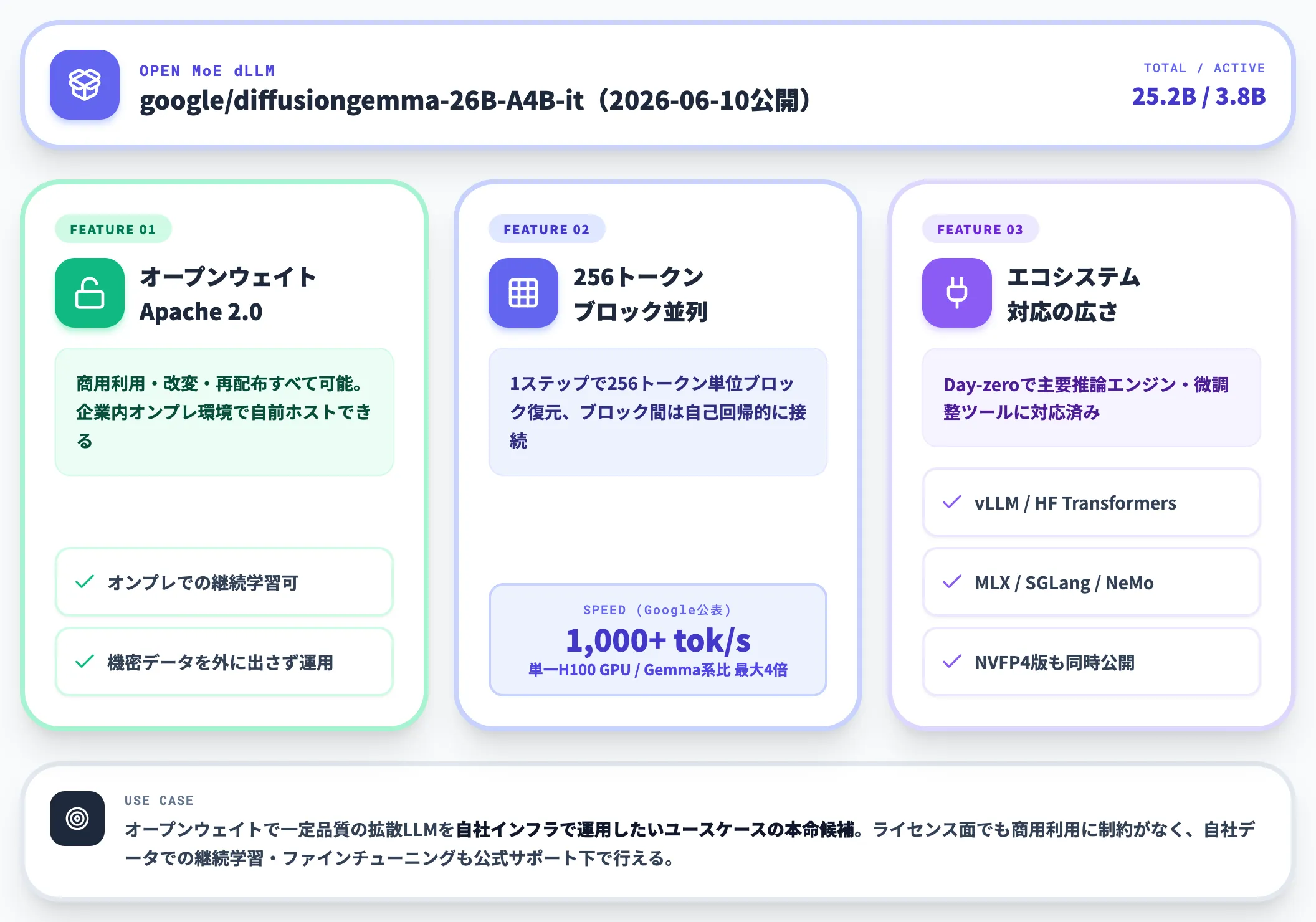Click the vLLM / HF Transformers text

tap(1075, 503)
